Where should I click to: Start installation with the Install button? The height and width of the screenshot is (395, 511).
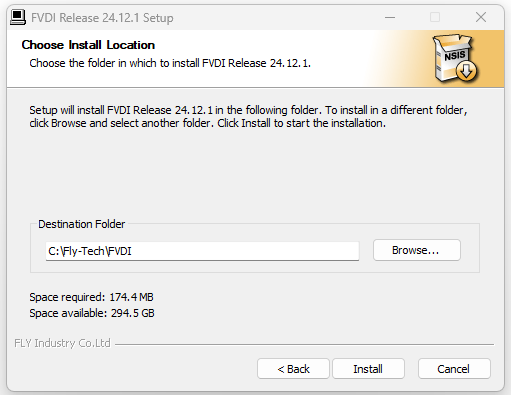point(368,369)
